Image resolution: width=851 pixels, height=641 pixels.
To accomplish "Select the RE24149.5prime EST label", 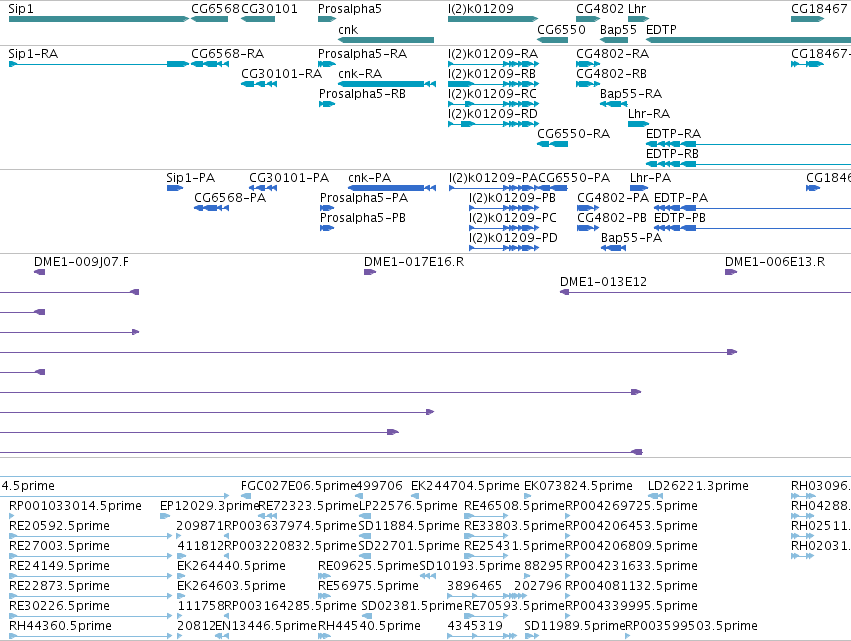I will [x=59, y=567].
